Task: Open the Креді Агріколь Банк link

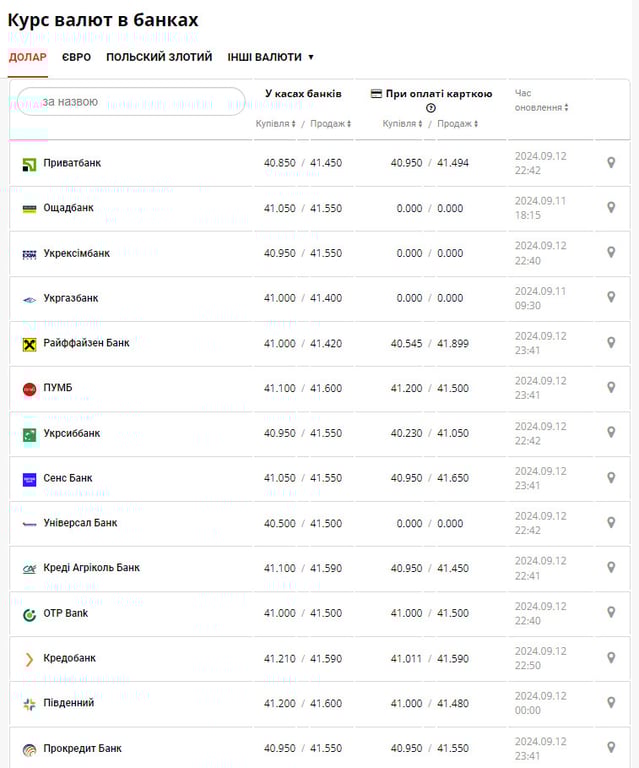Action: tap(91, 568)
